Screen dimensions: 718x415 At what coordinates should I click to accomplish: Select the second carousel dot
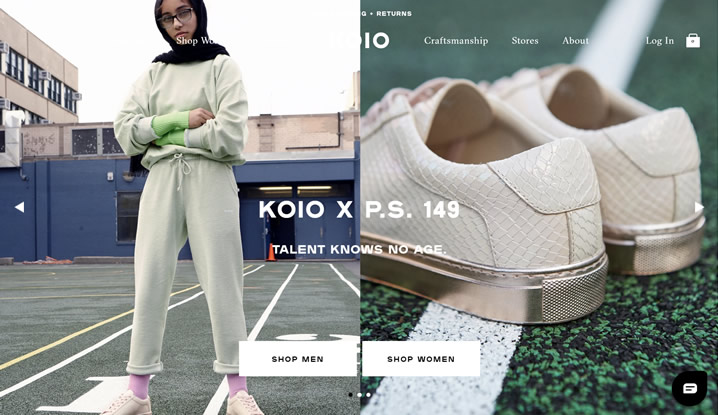pyautogui.click(x=359, y=394)
